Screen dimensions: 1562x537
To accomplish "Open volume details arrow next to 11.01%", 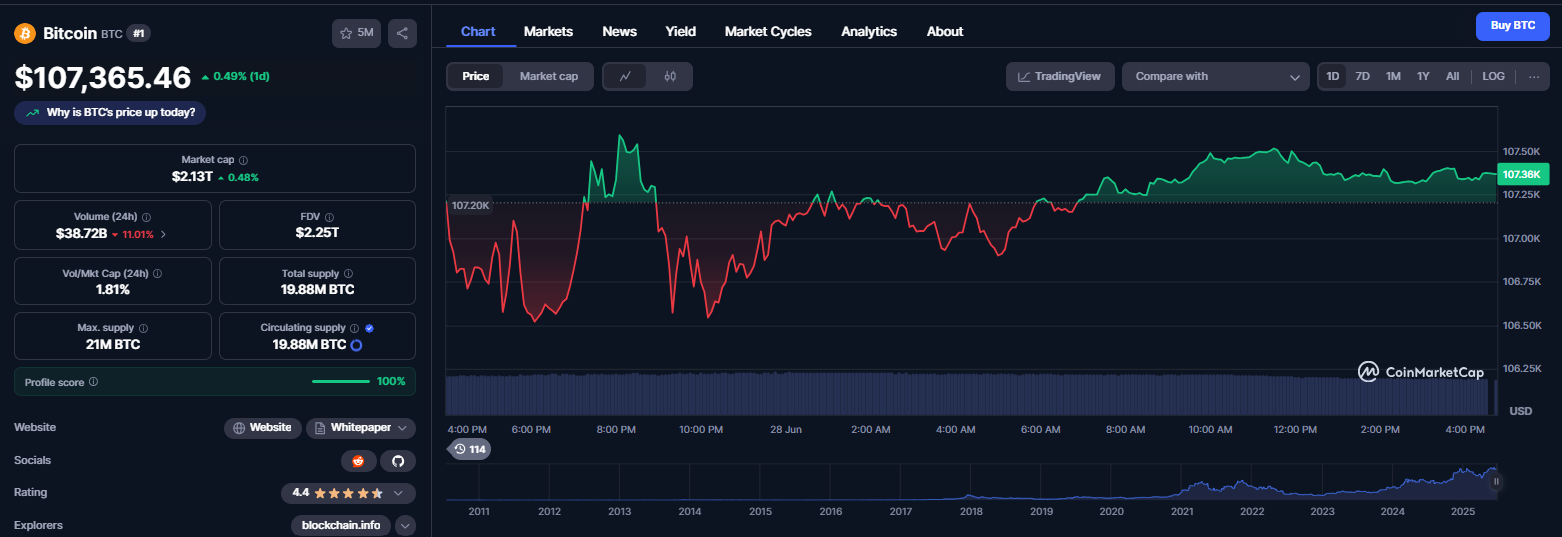I will point(164,233).
